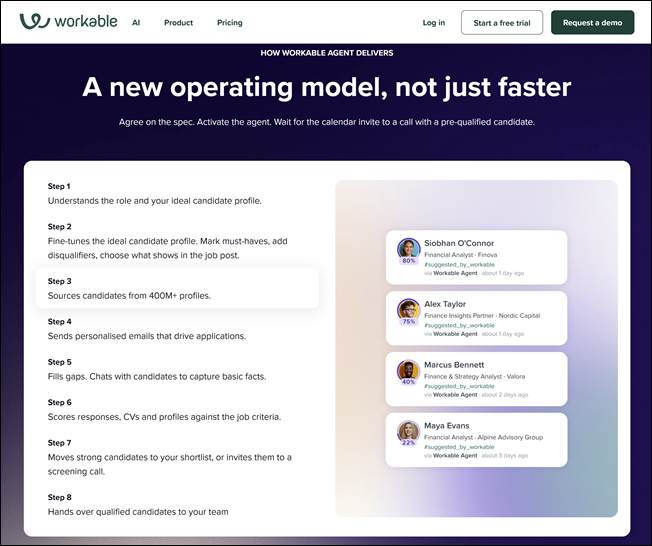
Task: Click 'A new operating model' headline
Action: point(326,88)
